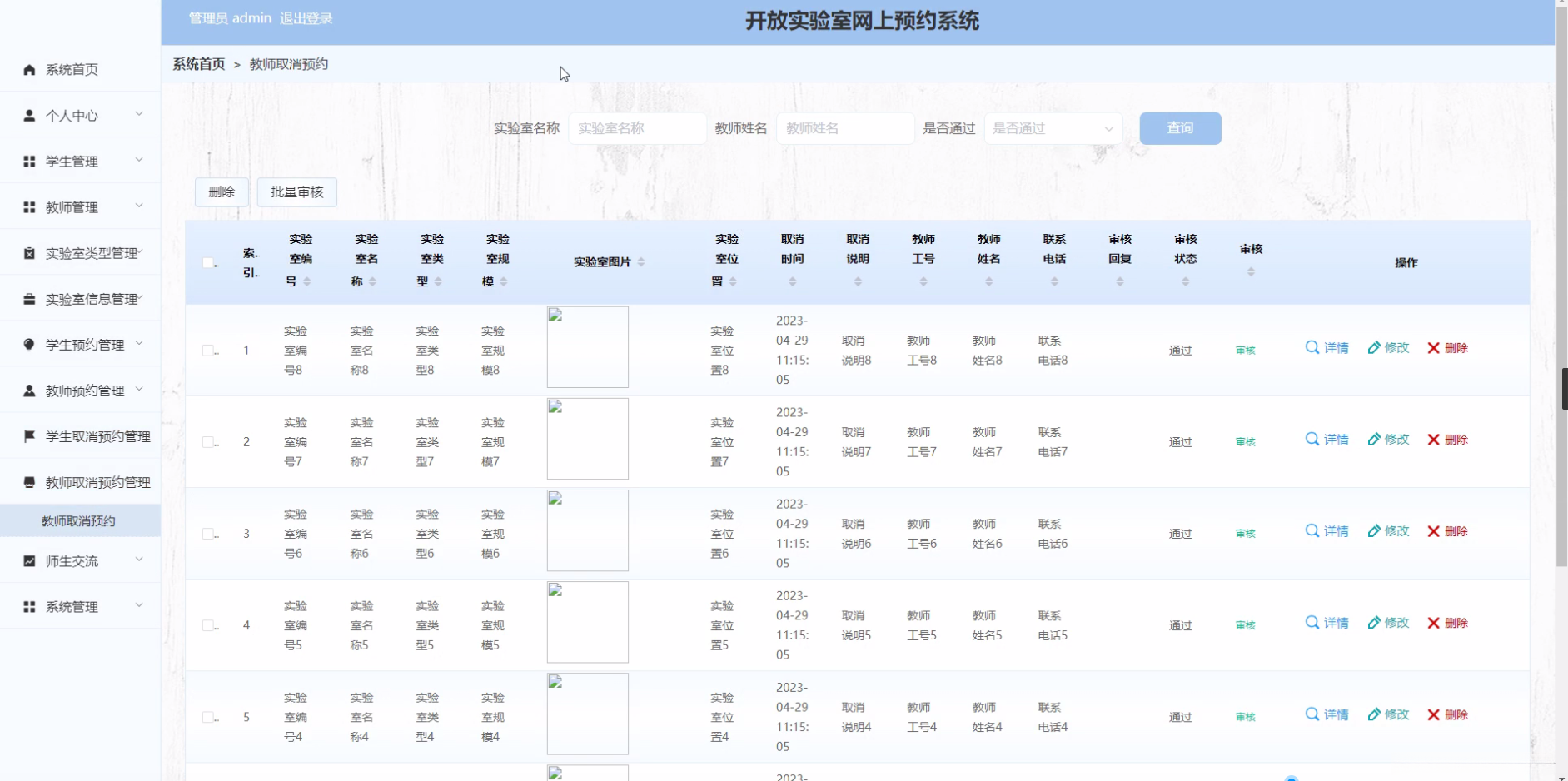
Task: Click the magnifier icon for row 2 详情
Action: pos(1312,439)
